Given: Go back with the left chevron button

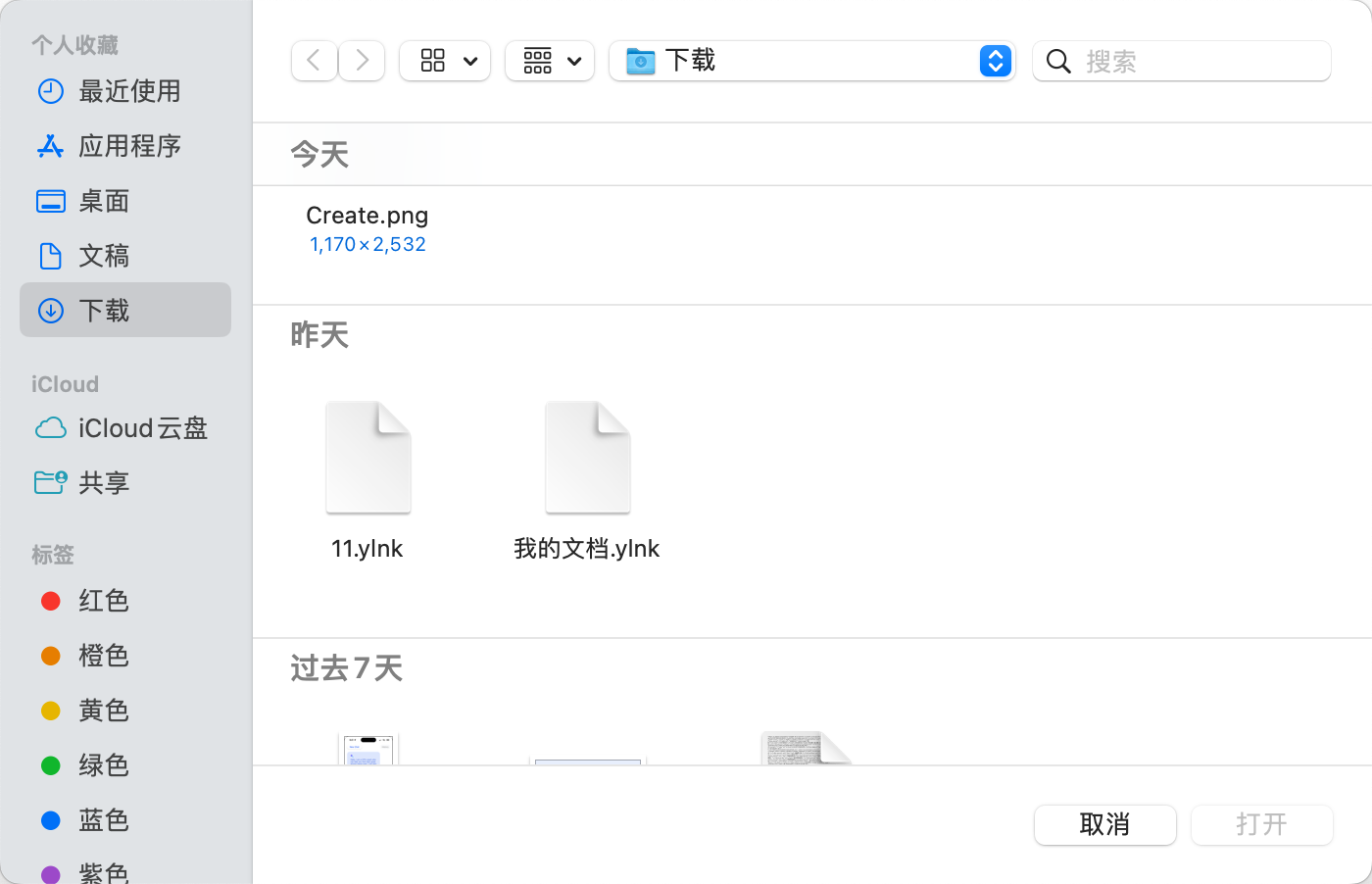Looking at the screenshot, I should (x=315, y=61).
